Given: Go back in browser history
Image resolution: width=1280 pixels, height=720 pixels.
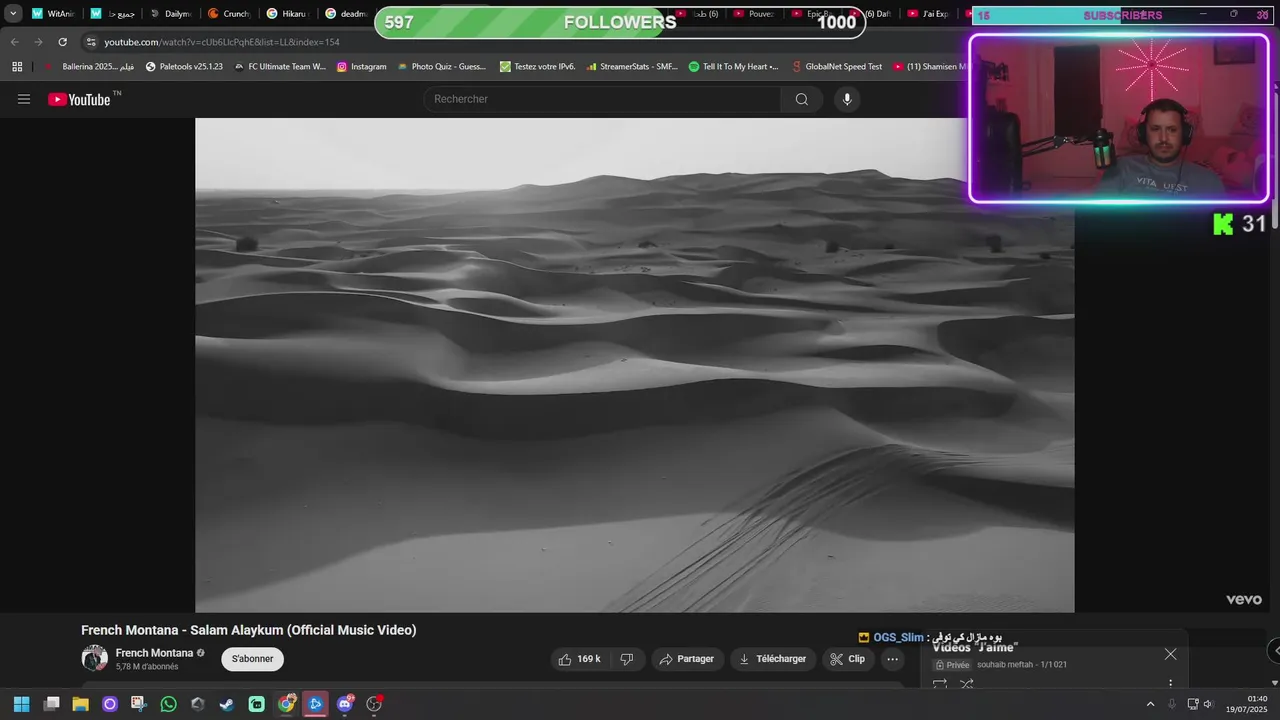Looking at the screenshot, I should tap(14, 42).
